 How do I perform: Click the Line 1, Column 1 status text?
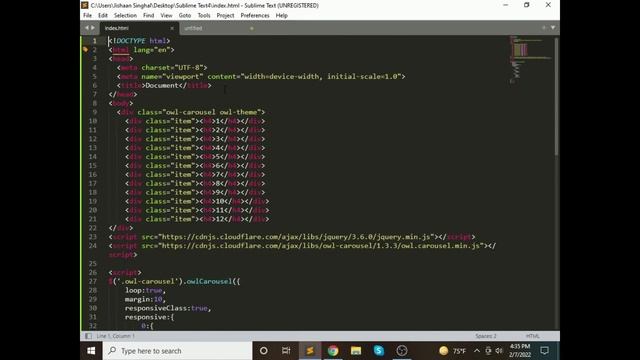pyautogui.click(x=116, y=336)
